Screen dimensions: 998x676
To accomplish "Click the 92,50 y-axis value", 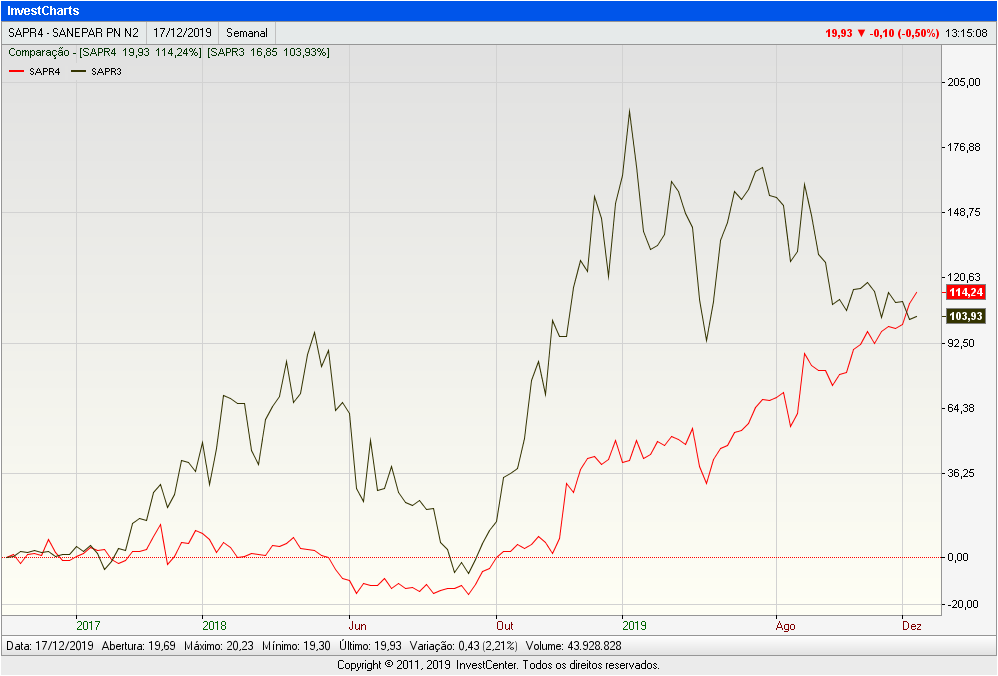I will tap(961, 343).
